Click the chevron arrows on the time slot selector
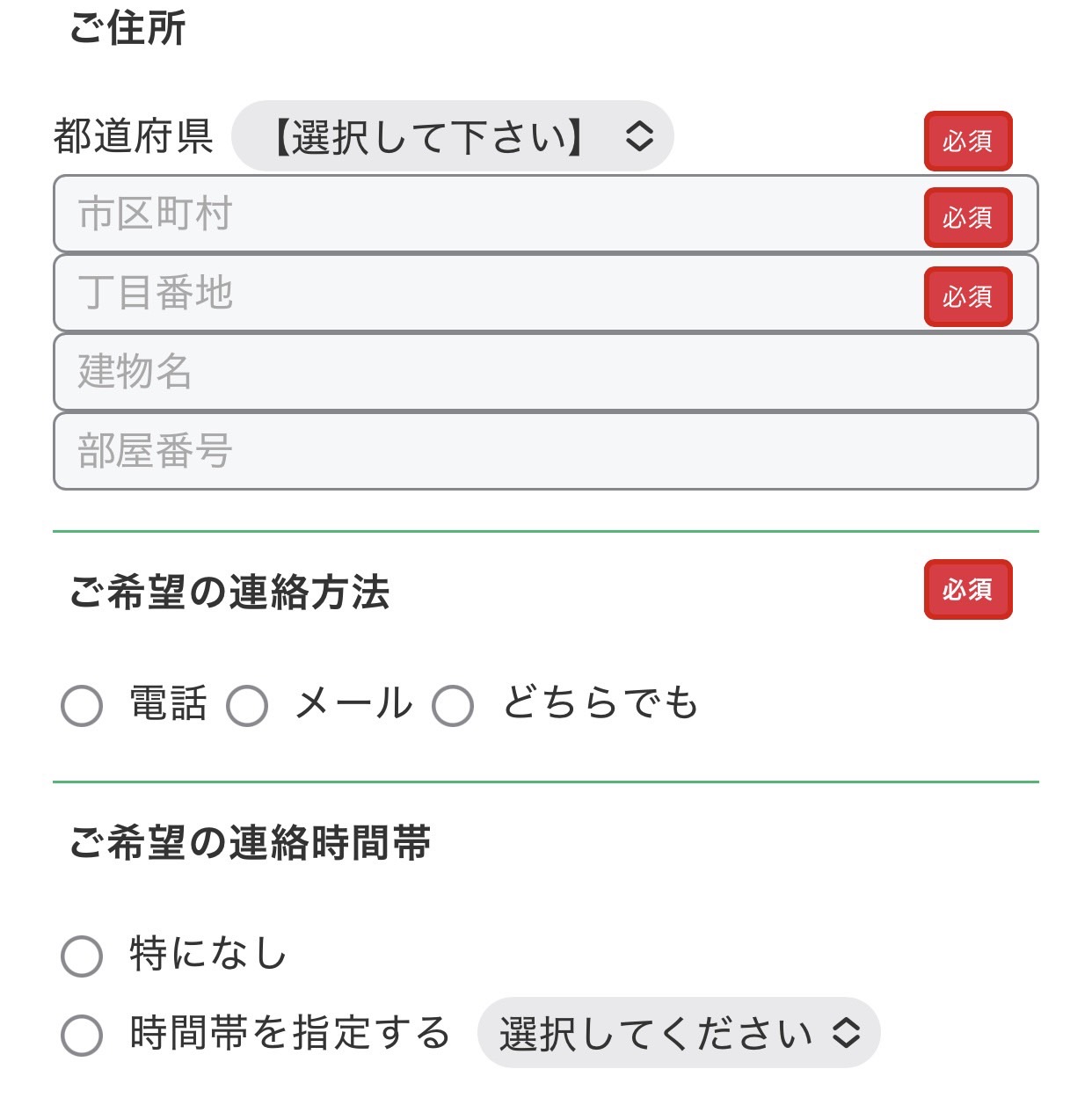The image size is (1092, 1098). click(847, 1033)
